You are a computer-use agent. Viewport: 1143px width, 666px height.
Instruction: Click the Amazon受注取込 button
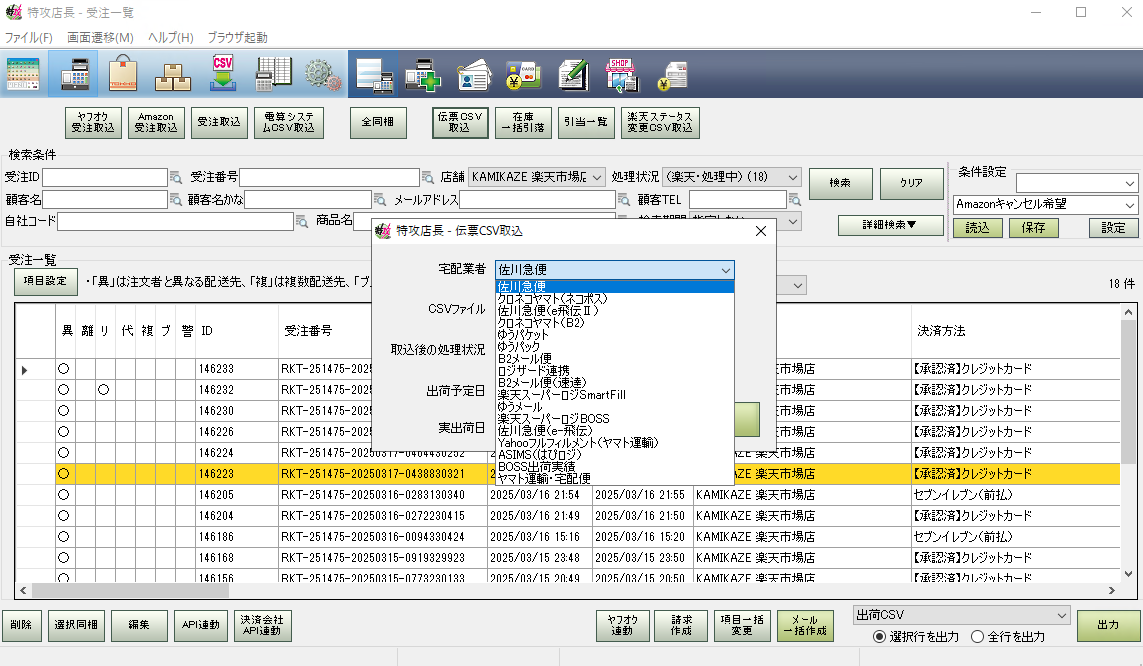(156, 122)
